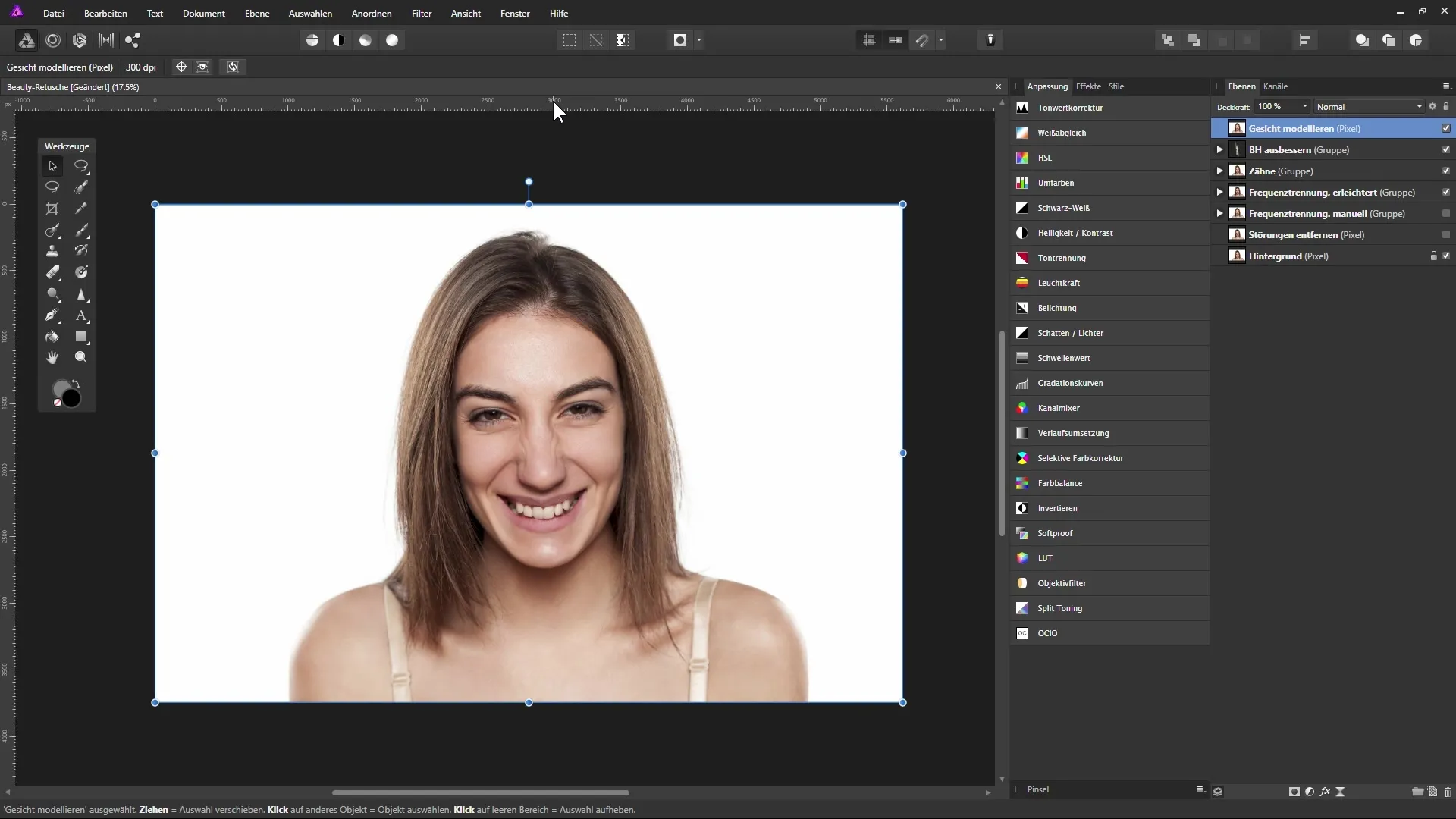Expand Frequenztrennung, erleichtert group
This screenshot has width=1456, height=819.
pyautogui.click(x=1219, y=193)
